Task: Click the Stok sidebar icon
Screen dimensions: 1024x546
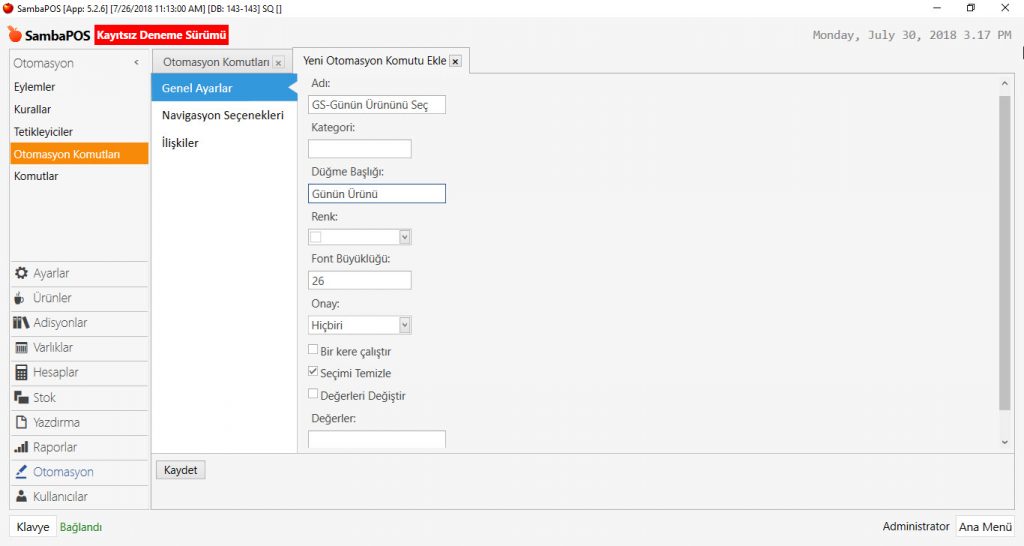Action: click(x=21, y=398)
